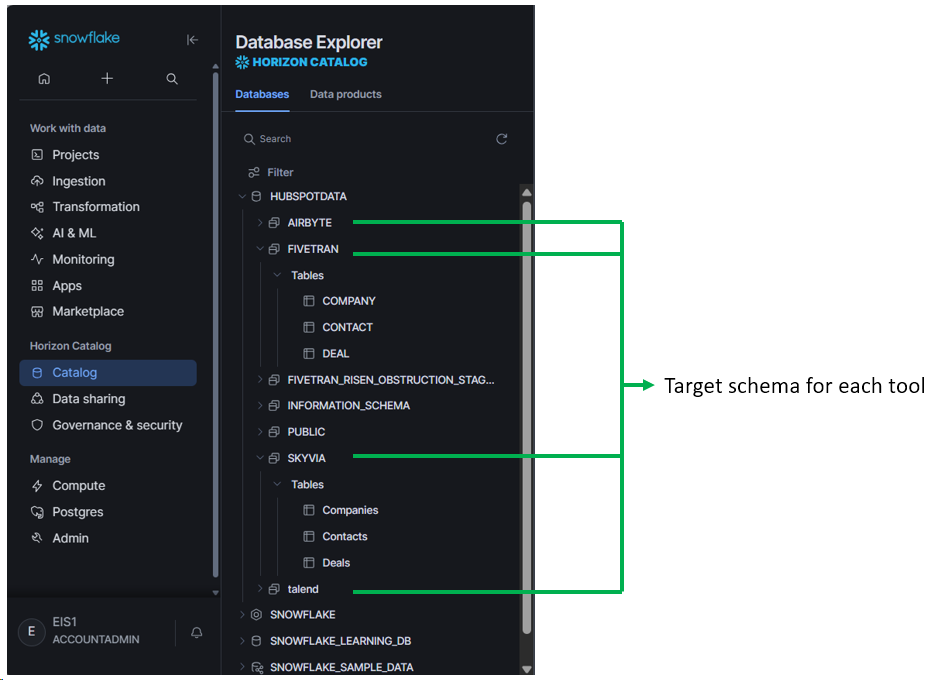
Task: Collapse the FIVETRAN schema
Action: point(260,249)
